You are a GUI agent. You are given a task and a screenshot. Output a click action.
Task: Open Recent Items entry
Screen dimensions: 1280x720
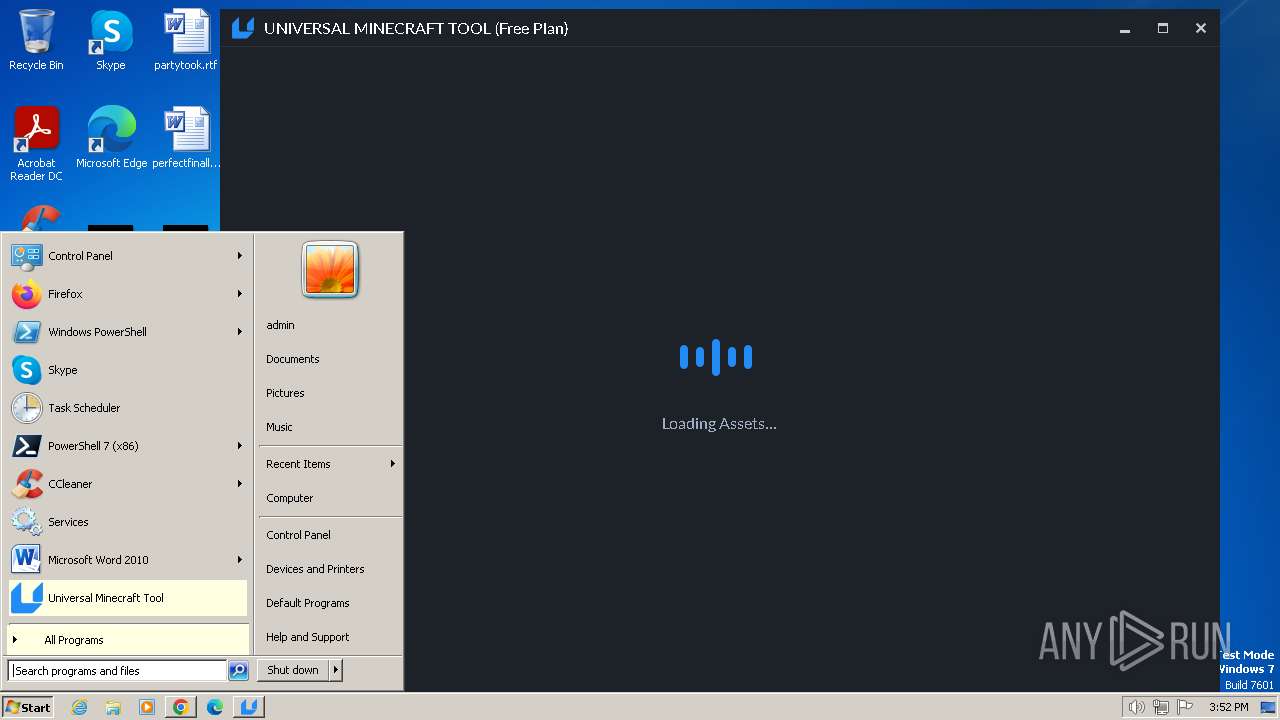click(330, 464)
